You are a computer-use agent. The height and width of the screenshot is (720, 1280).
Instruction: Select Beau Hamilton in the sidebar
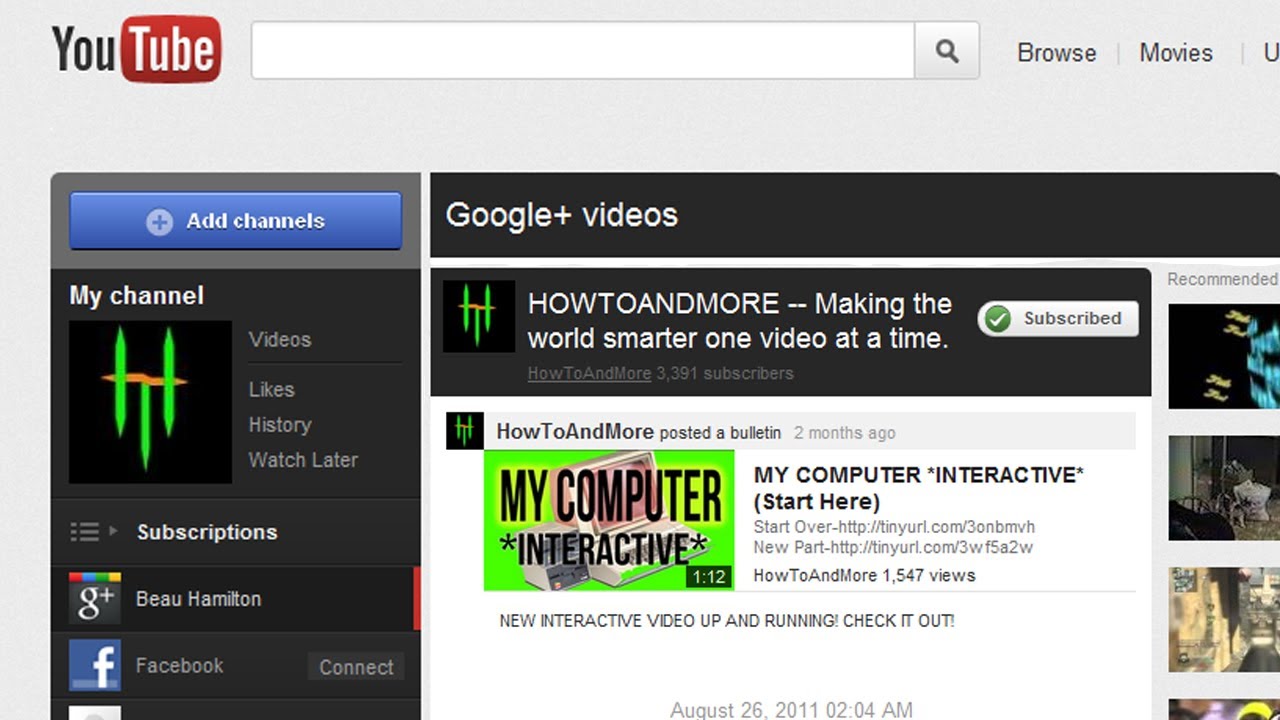(x=236, y=599)
